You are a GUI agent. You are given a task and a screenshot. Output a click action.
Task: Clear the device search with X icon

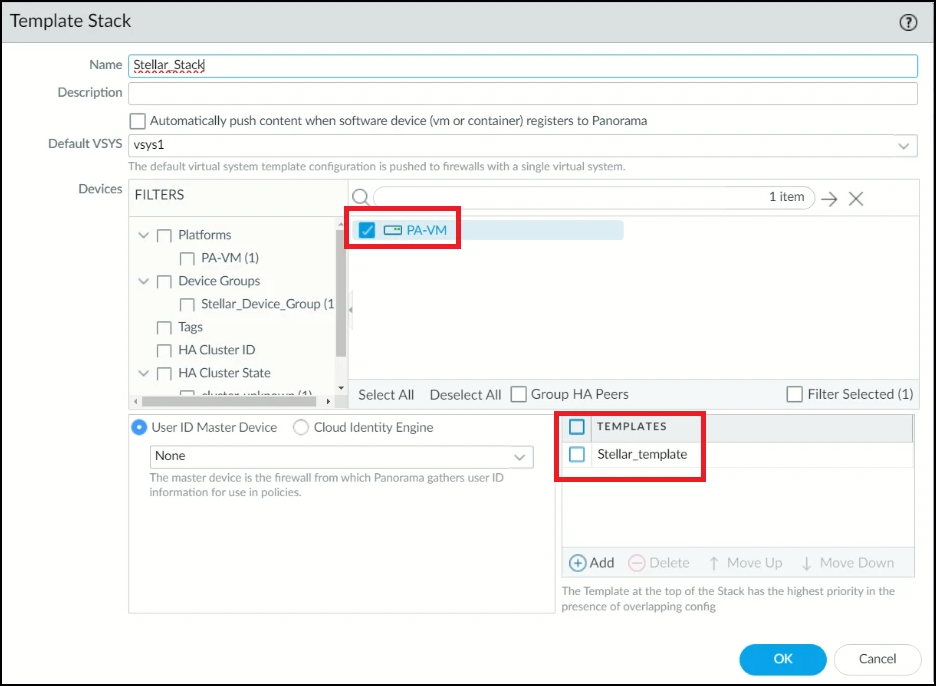(856, 198)
